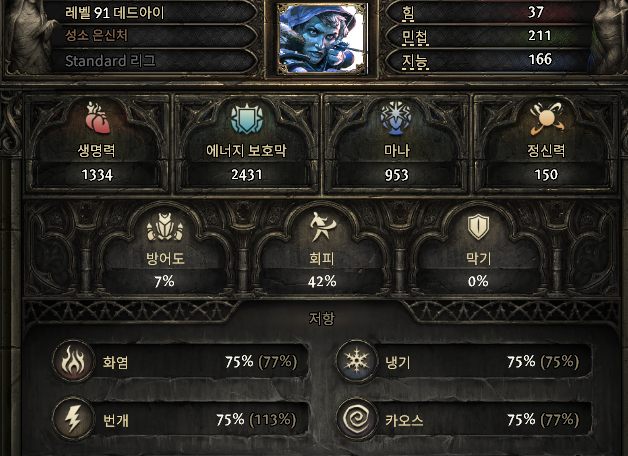Click the chaos resistance spiral icon
The image size is (628, 456).
356,419
